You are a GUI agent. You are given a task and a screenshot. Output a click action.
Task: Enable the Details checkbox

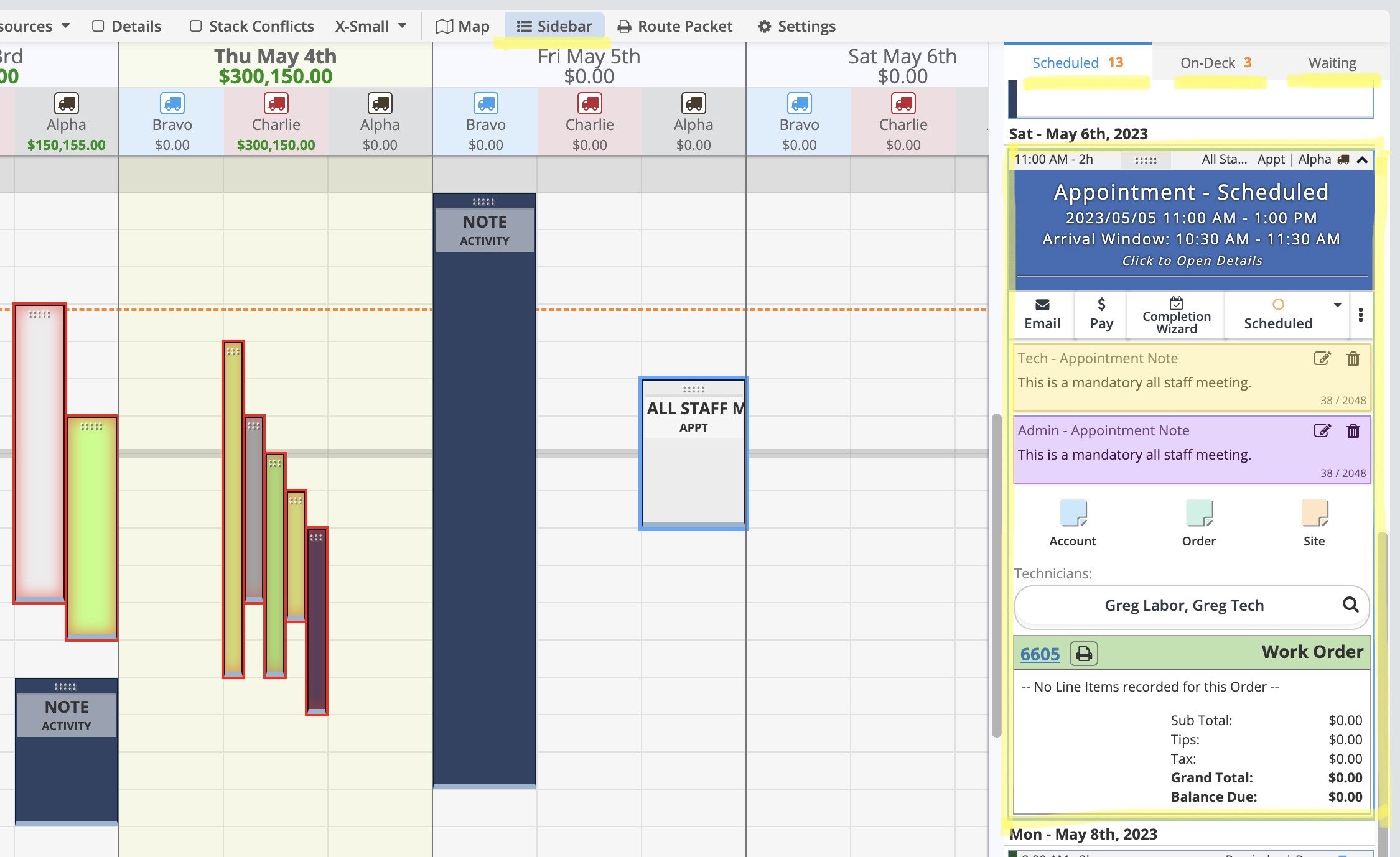click(x=98, y=26)
